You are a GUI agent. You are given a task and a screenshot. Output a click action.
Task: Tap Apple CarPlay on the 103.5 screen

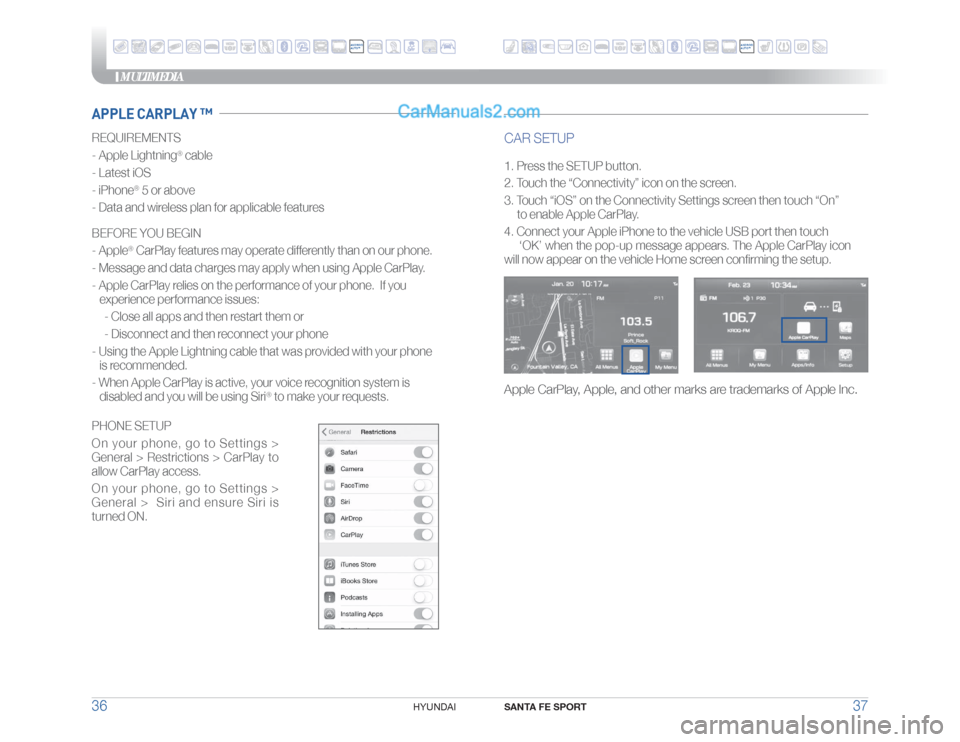(636, 359)
